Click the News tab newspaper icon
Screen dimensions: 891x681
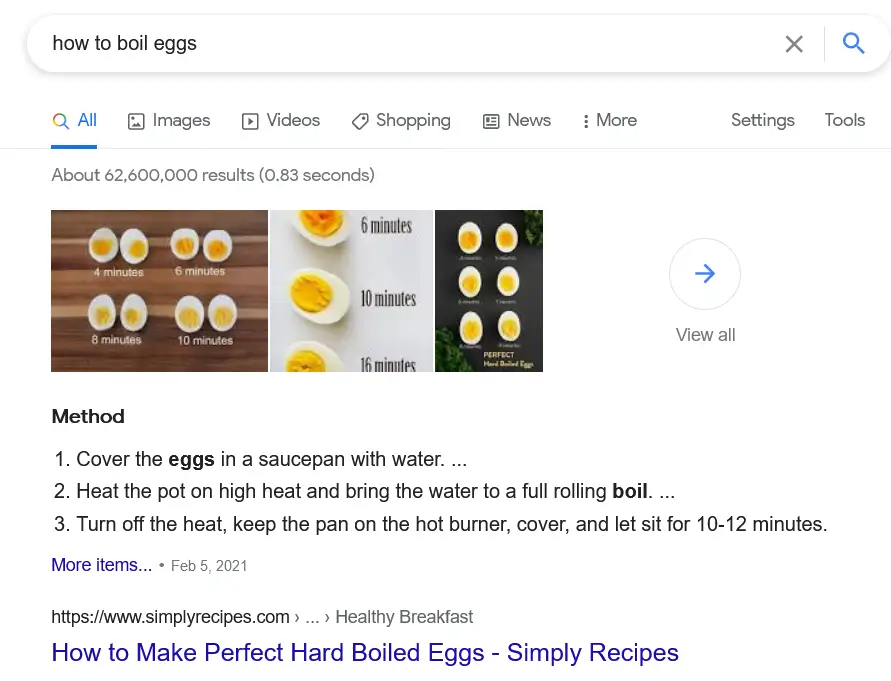tap(491, 121)
